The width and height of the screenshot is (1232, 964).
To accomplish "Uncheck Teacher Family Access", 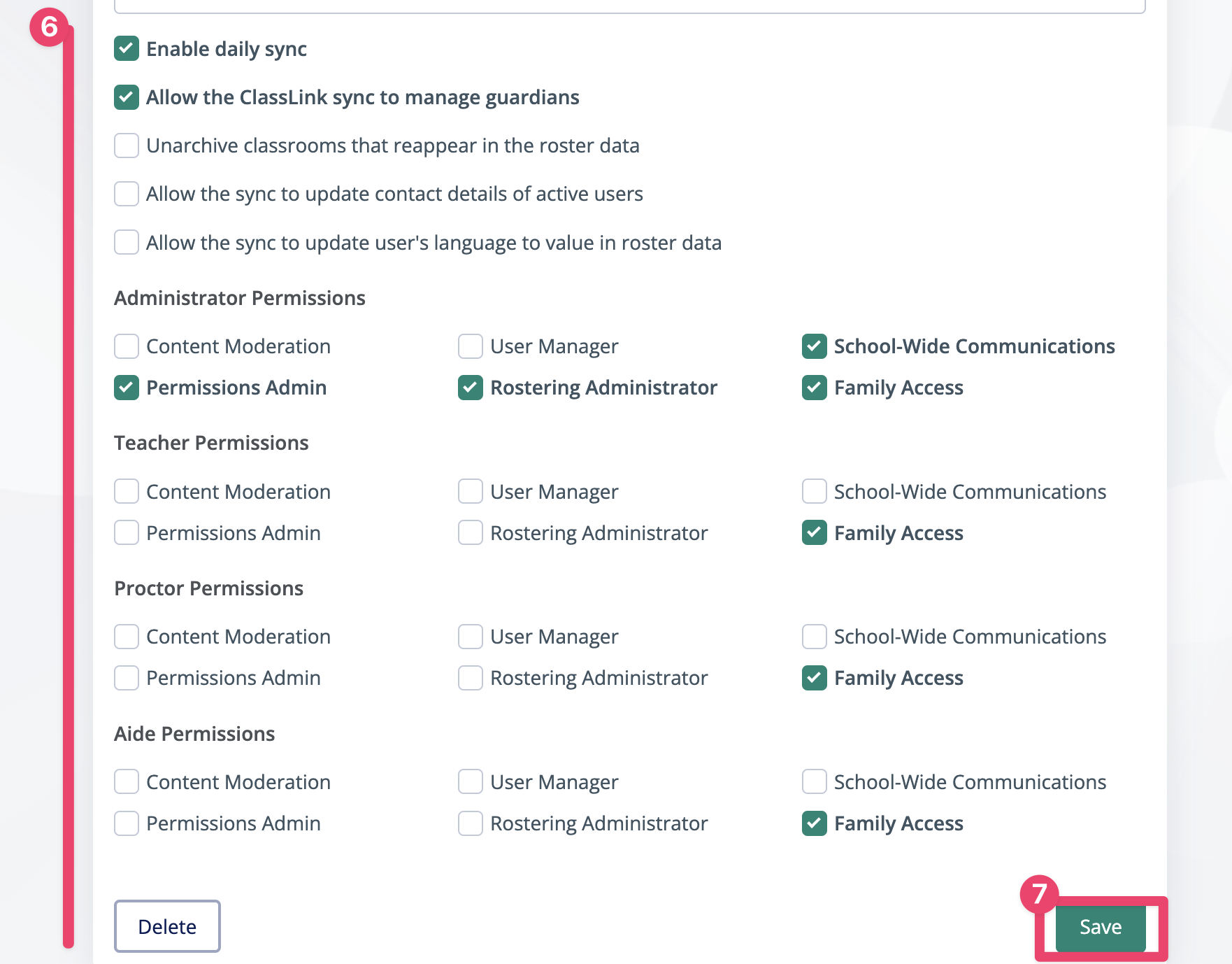I will (815, 533).
